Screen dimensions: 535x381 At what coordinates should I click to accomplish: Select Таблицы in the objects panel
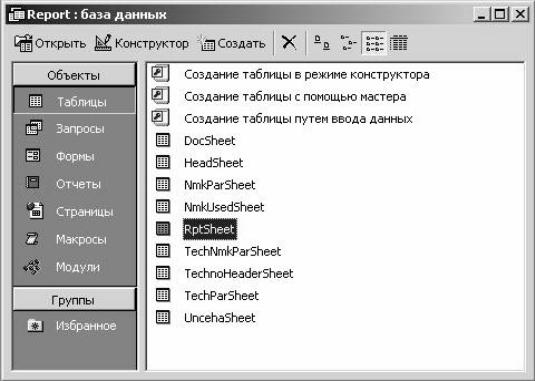(x=74, y=101)
